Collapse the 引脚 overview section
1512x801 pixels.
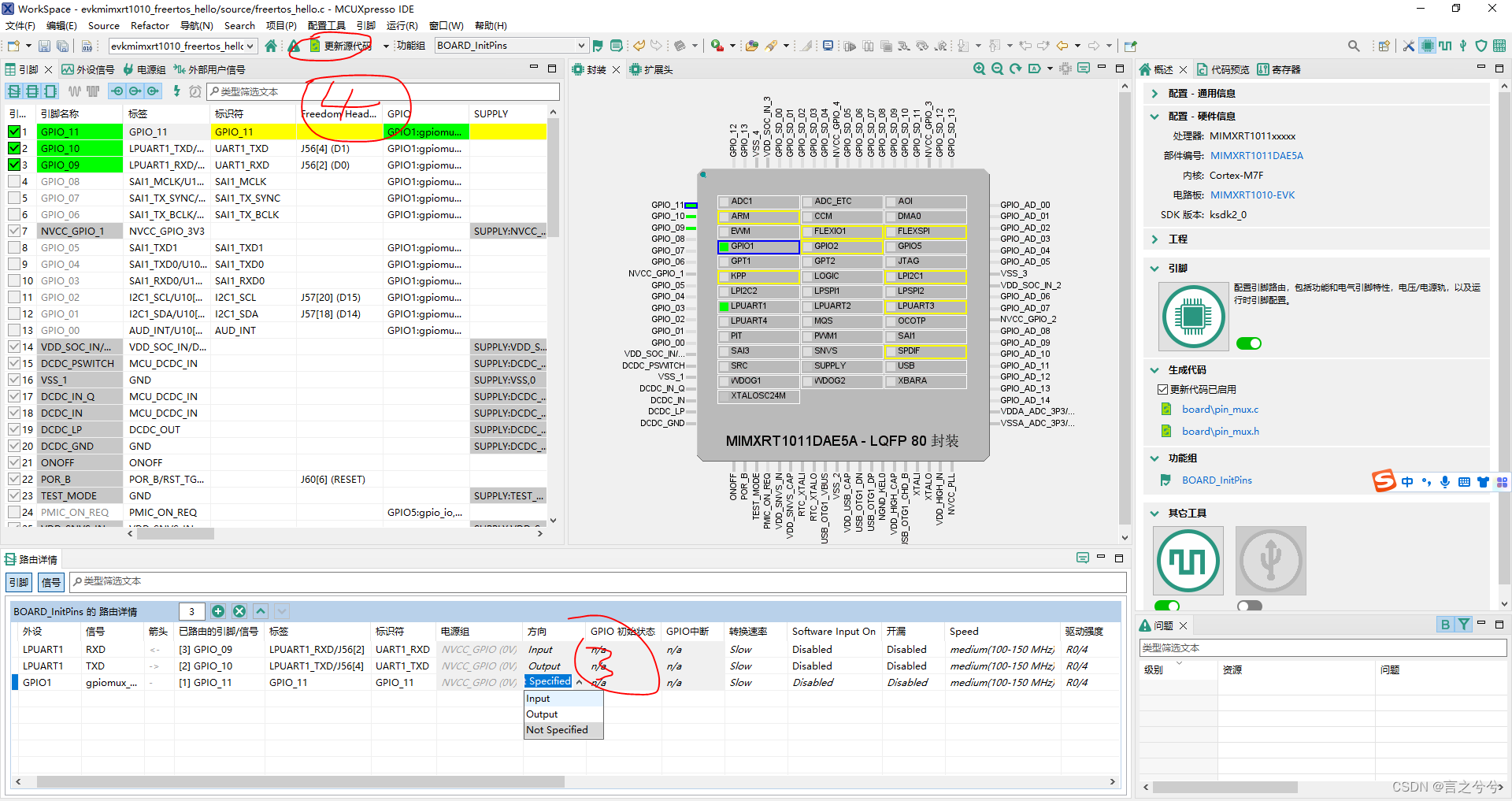pos(1154,268)
